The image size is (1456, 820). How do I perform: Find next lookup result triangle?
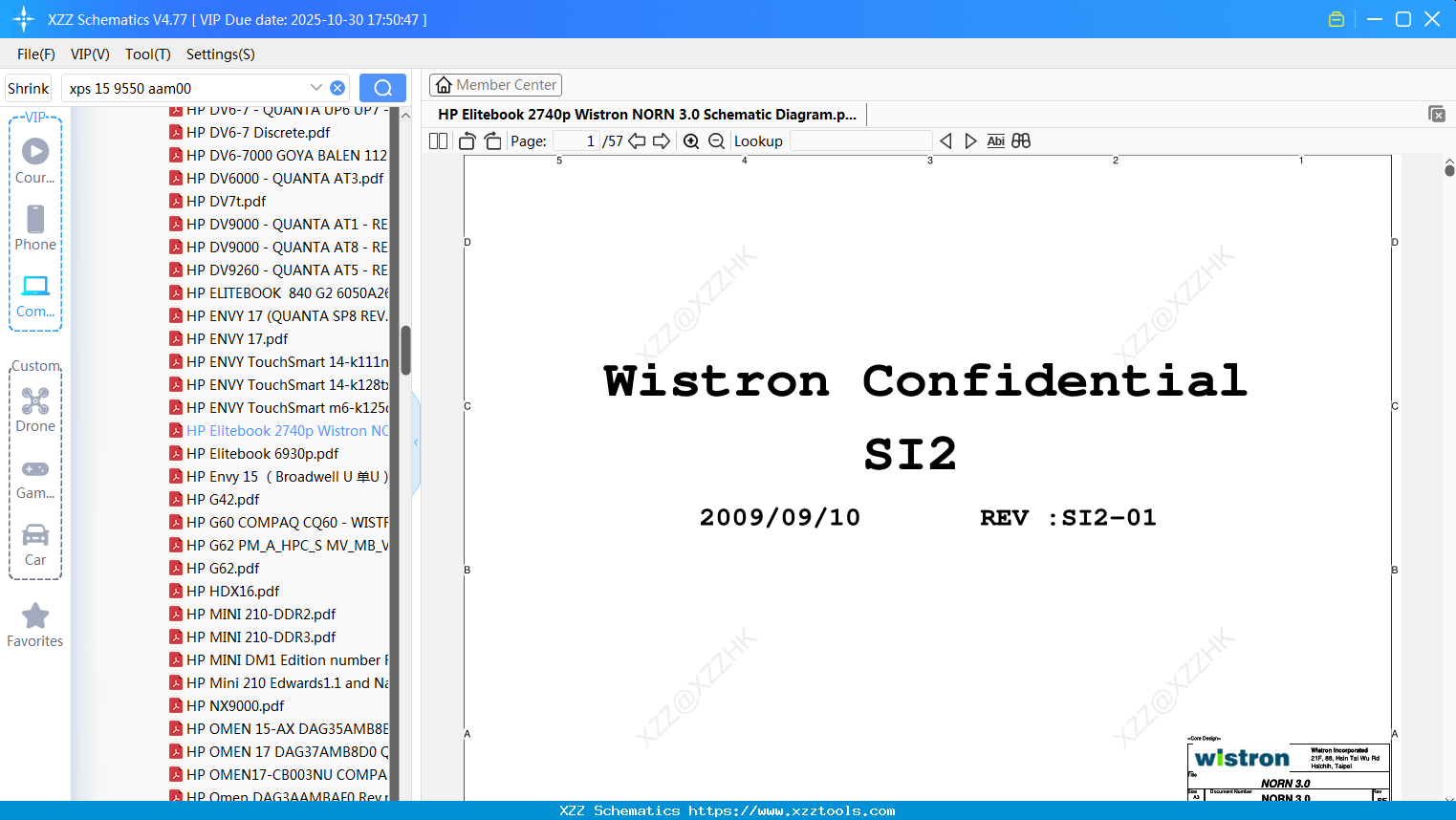(970, 140)
